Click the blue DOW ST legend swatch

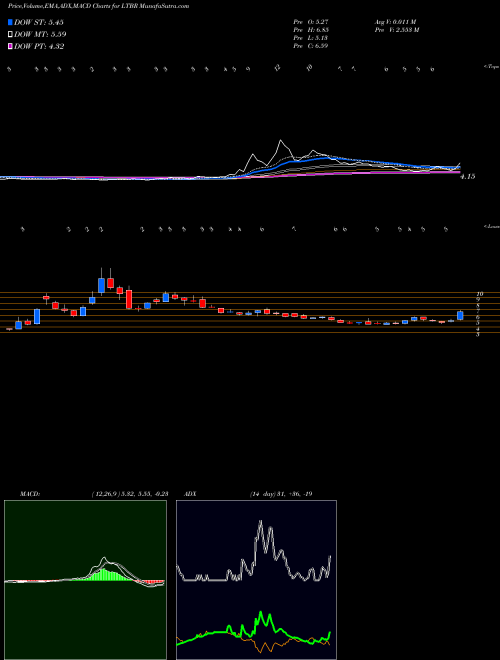[10, 22]
